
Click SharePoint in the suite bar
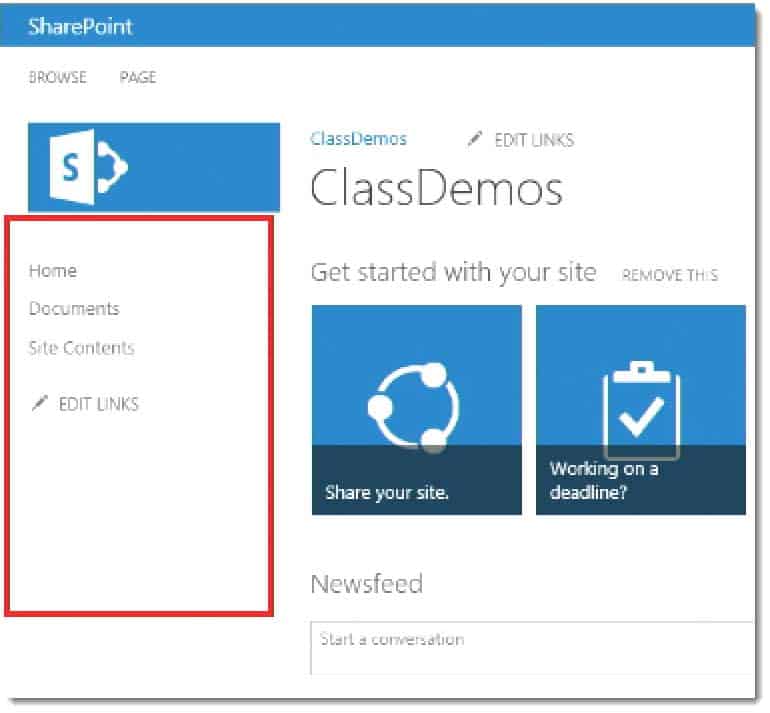click(81, 26)
